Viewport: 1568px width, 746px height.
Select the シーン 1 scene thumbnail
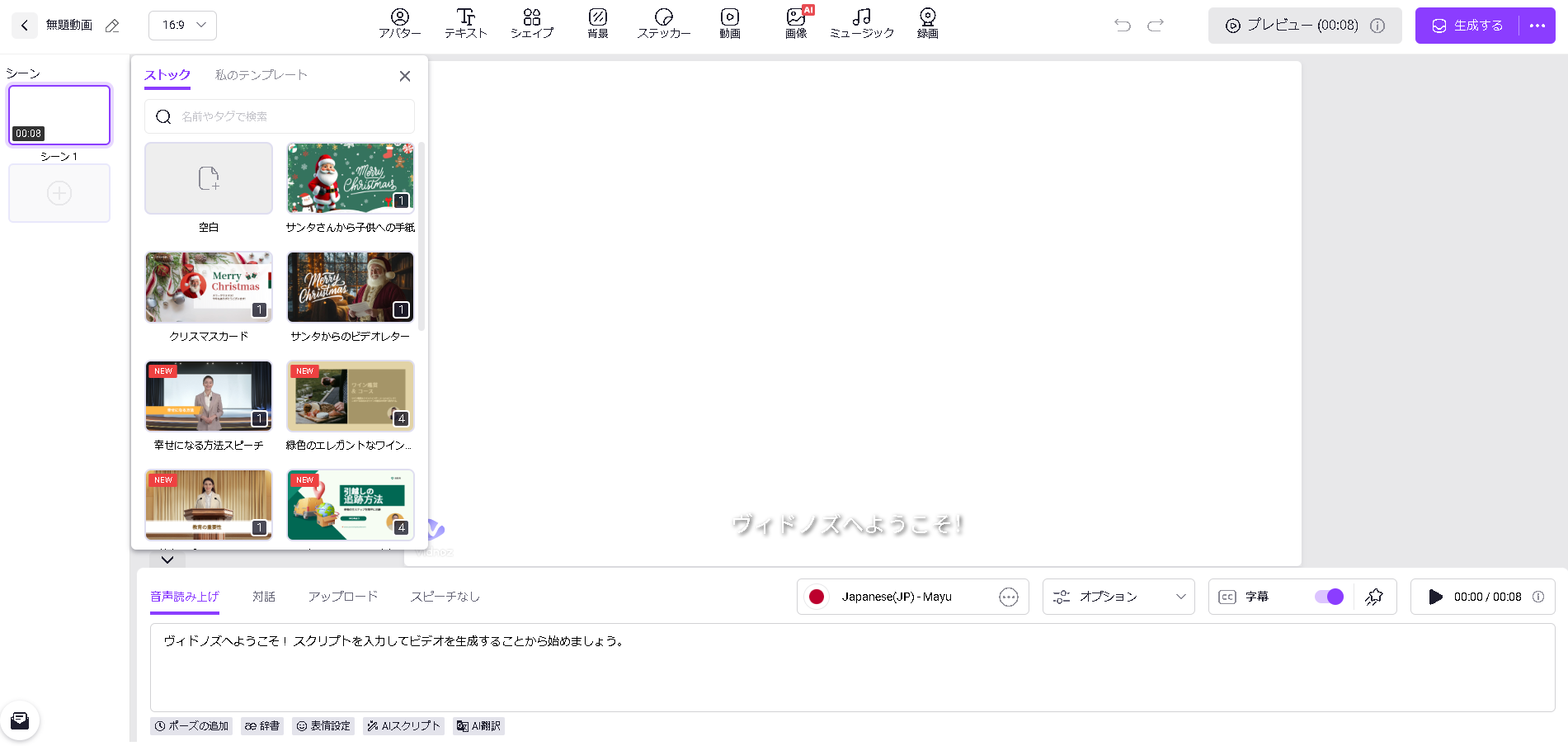(x=59, y=115)
